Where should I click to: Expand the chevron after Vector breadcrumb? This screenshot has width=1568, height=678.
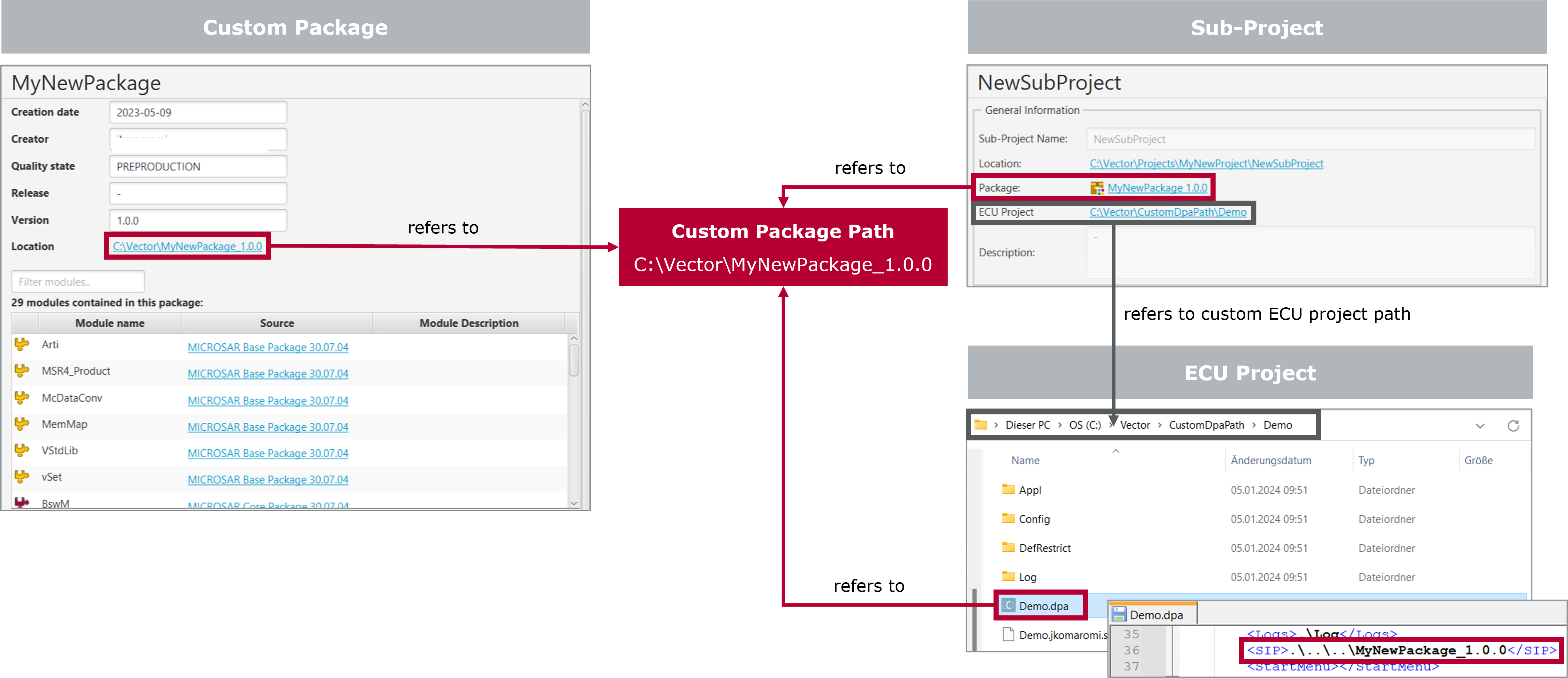[x=1160, y=425]
